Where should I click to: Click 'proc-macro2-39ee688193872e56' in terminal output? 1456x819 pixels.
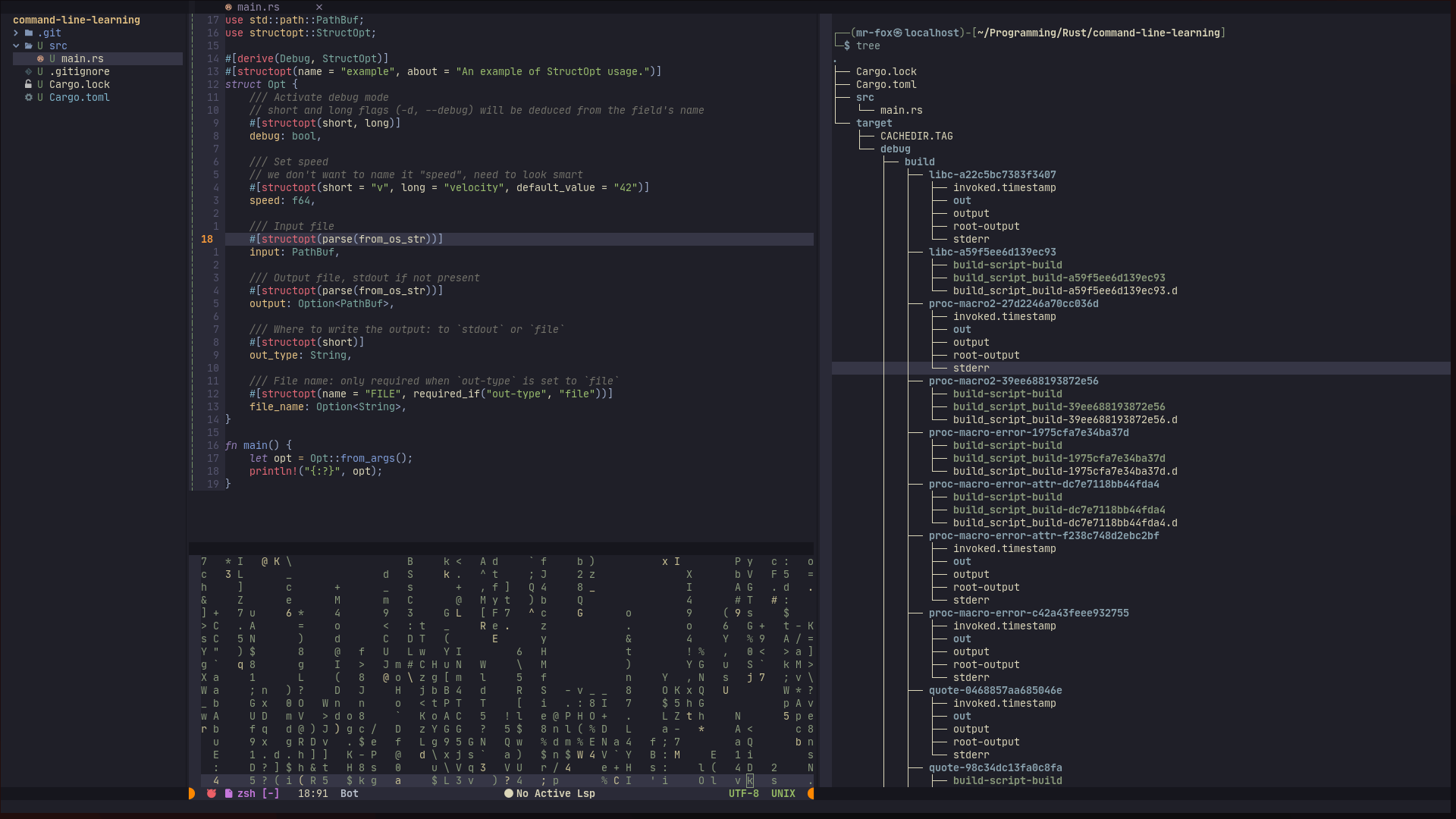(1014, 381)
